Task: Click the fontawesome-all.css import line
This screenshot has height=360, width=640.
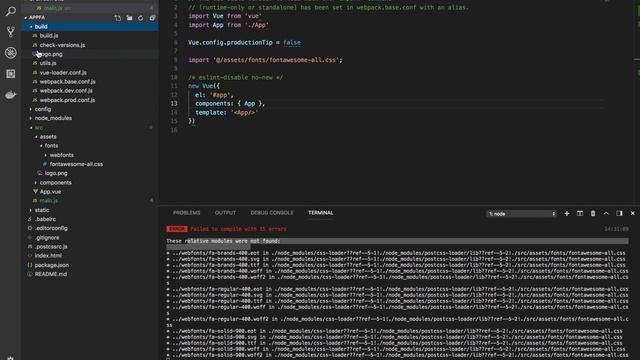Action: pos(265,60)
